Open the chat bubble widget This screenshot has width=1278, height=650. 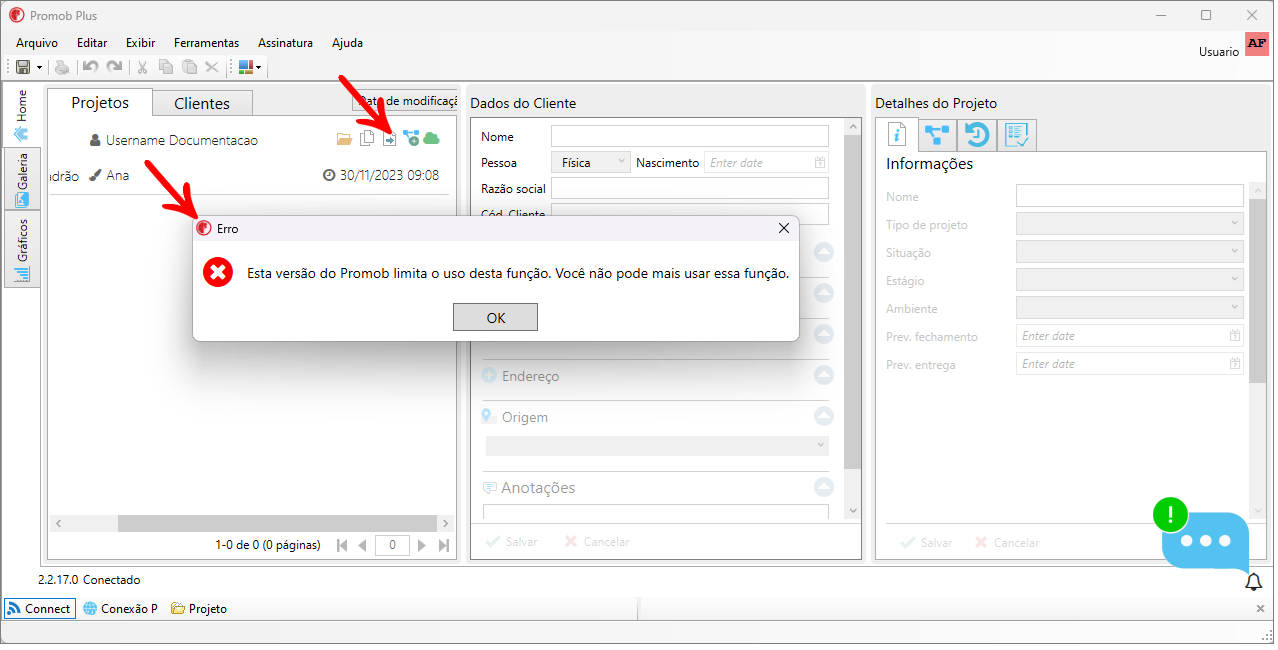[x=1205, y=541]
